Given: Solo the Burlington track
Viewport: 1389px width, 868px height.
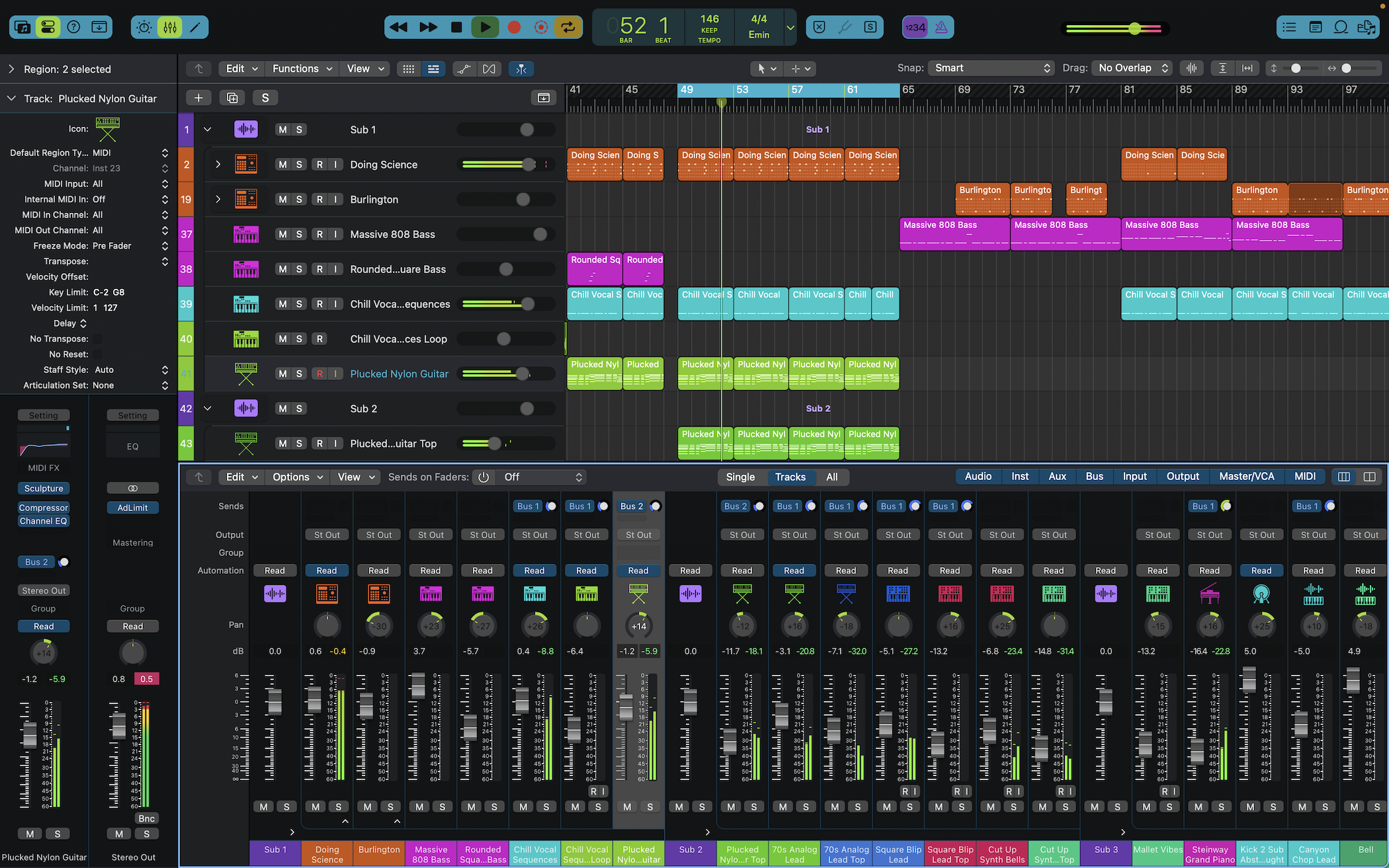Looking at the screenshot, I should [299, 199].
